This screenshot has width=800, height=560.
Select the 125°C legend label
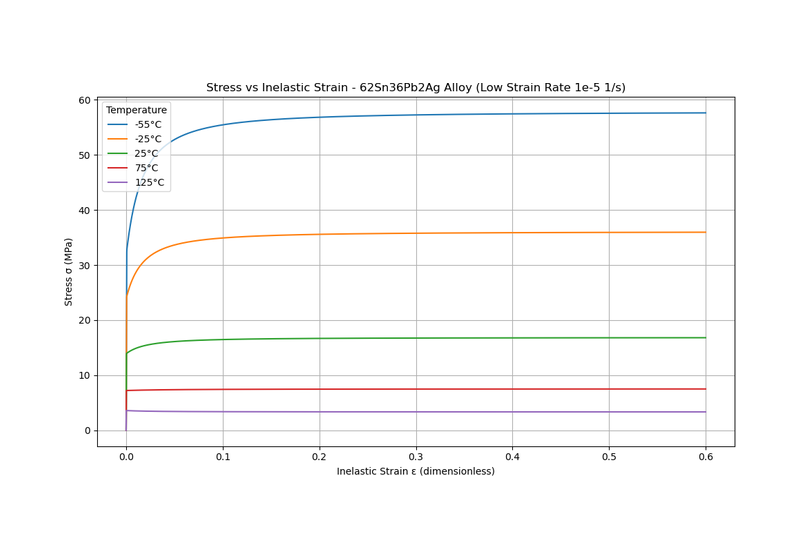point(149,183)
